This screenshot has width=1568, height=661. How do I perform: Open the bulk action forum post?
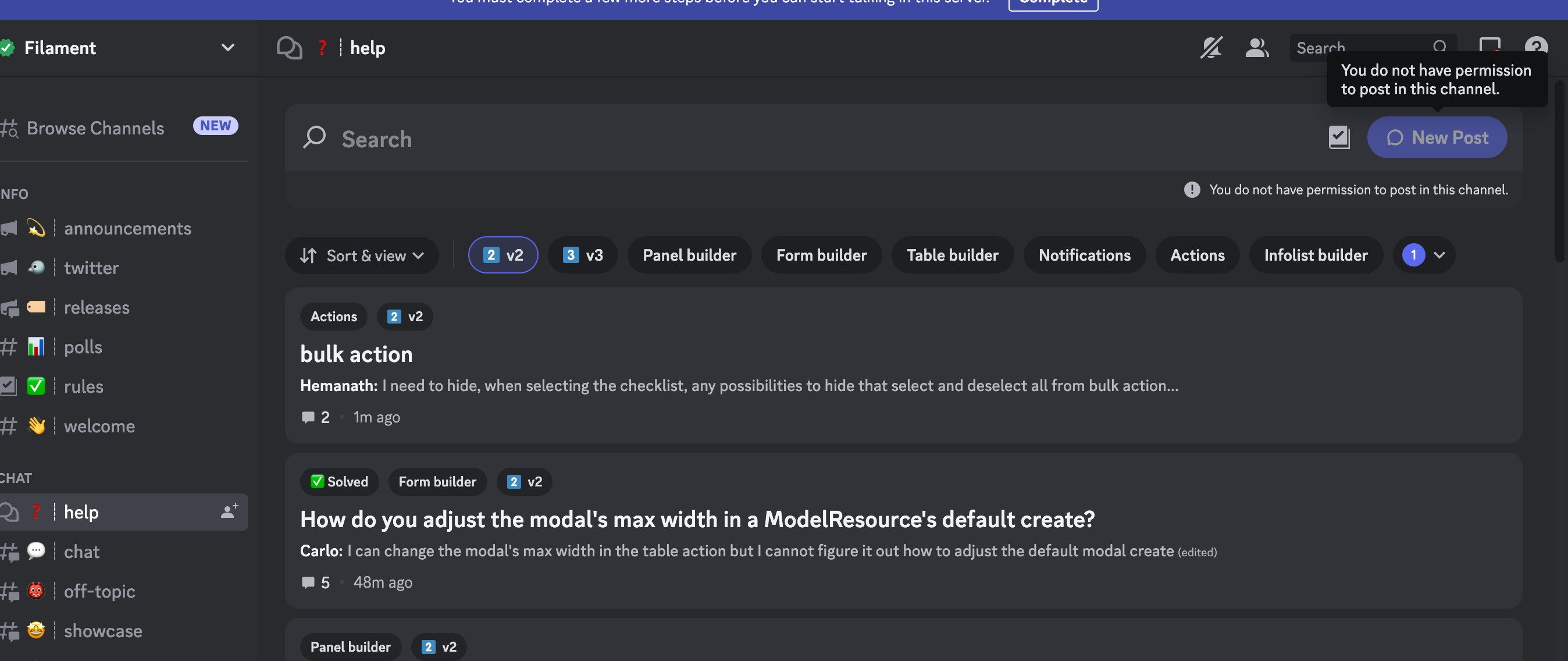(x=356, y=354)
